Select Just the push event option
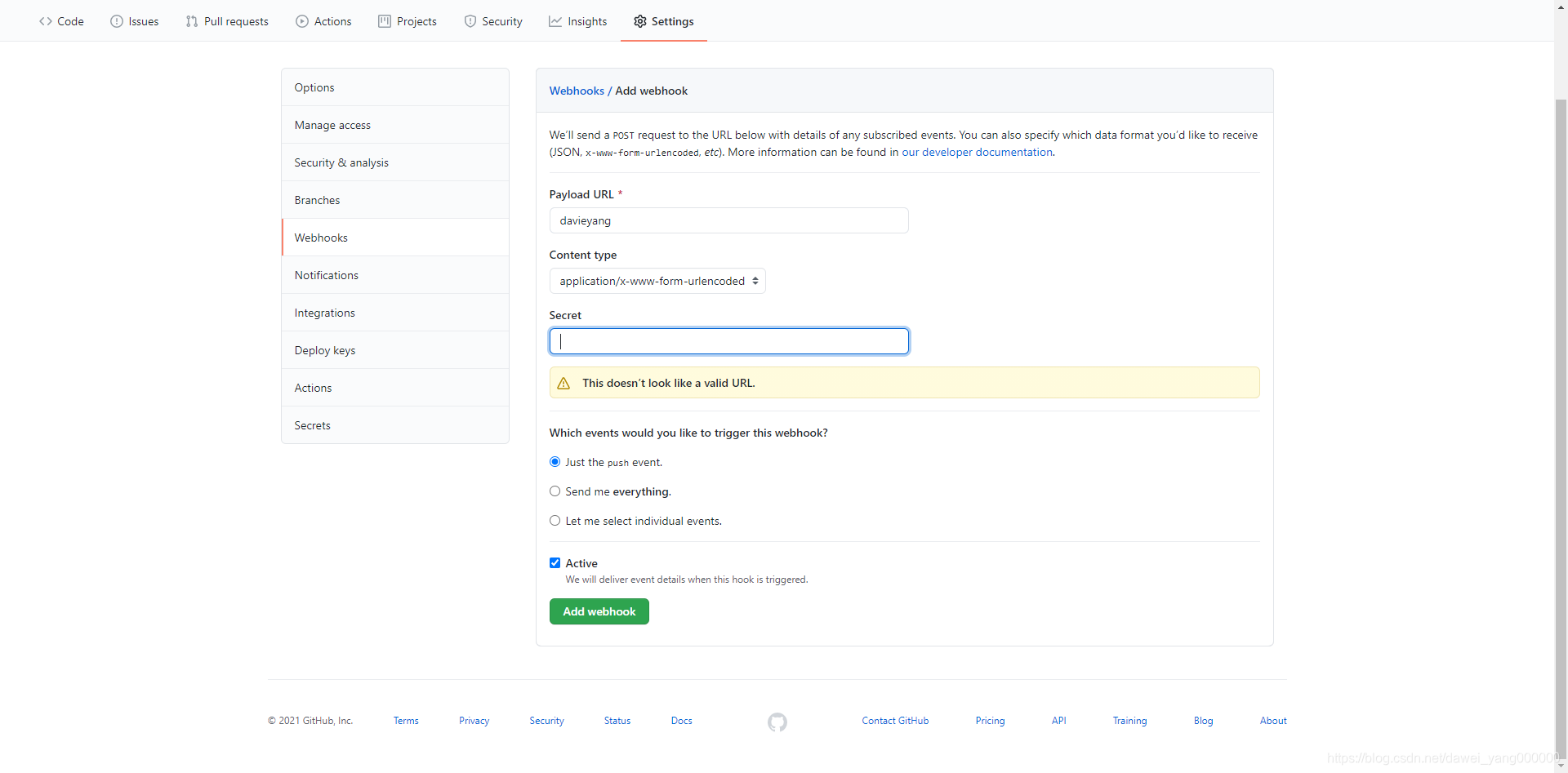Image resolution: width=1568 pixels, height=773 pixels. point(555,462)
